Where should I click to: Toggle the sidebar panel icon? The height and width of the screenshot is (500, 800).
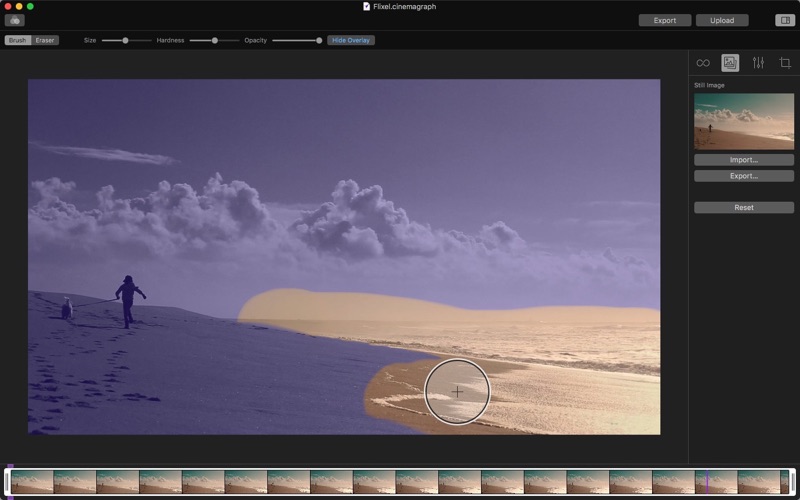tap(784, 20)
